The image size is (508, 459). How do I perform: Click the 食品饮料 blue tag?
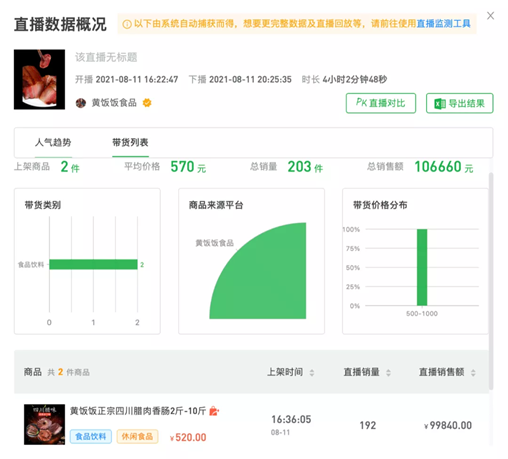[91, 436]
